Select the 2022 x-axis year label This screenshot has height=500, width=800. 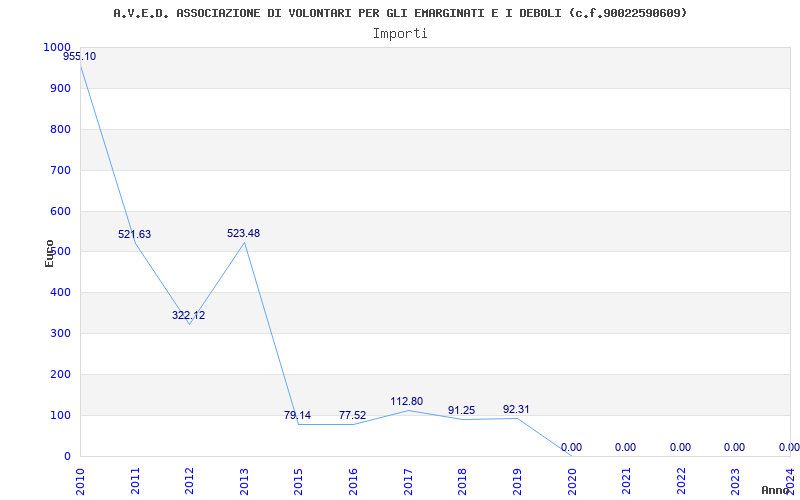click(681, 478)
